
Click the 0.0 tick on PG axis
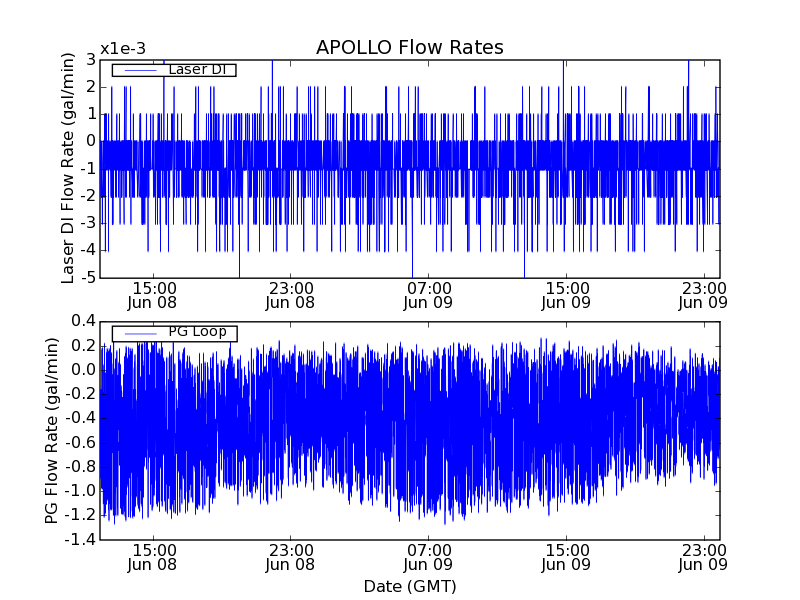(x=83, y=369)
